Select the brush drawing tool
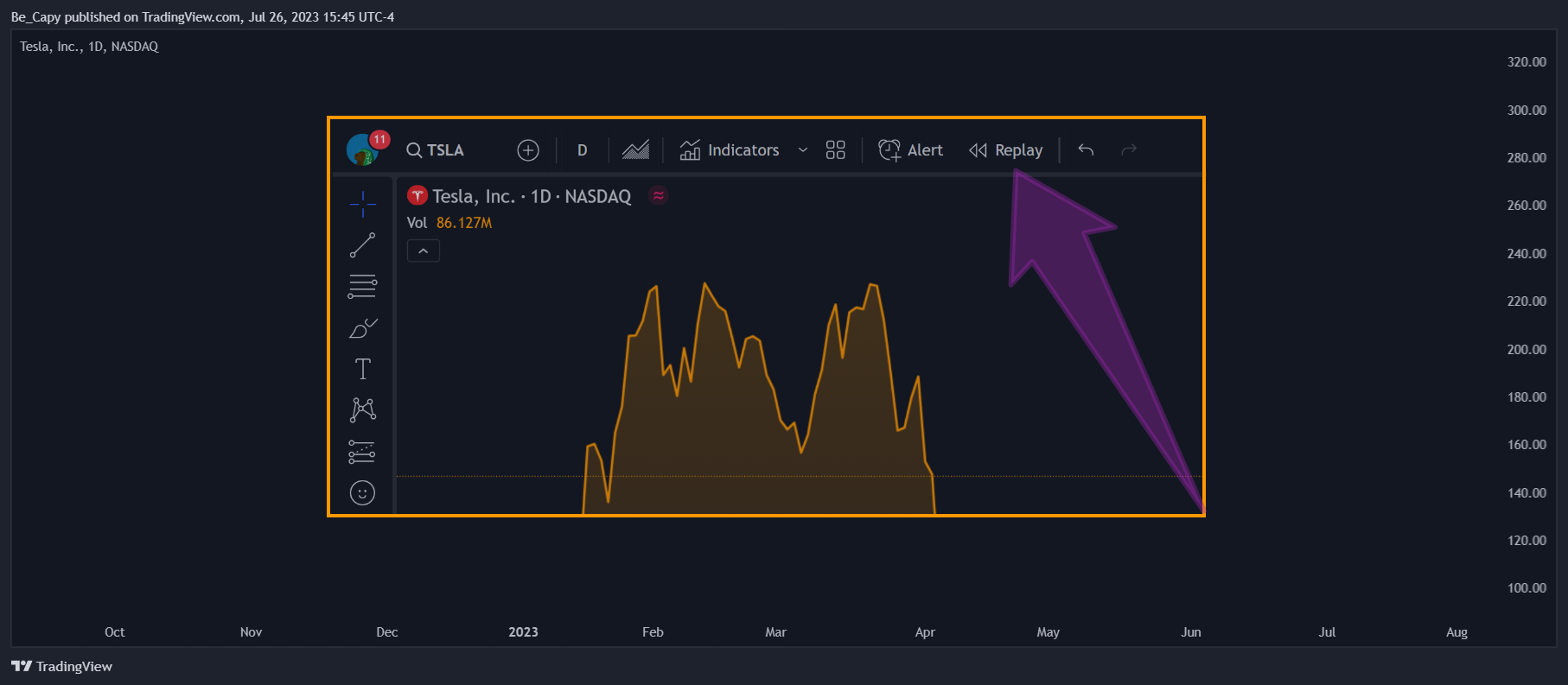Viewport: 1568px width, 685px height. point(362,328)
